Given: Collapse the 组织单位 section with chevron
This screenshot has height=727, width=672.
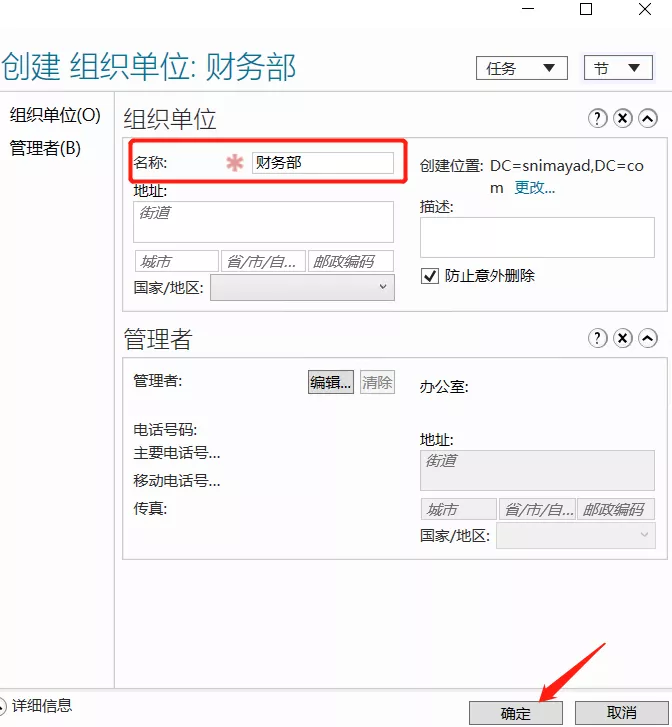Looking at the screenshot, I should click(x=648, y=119).
